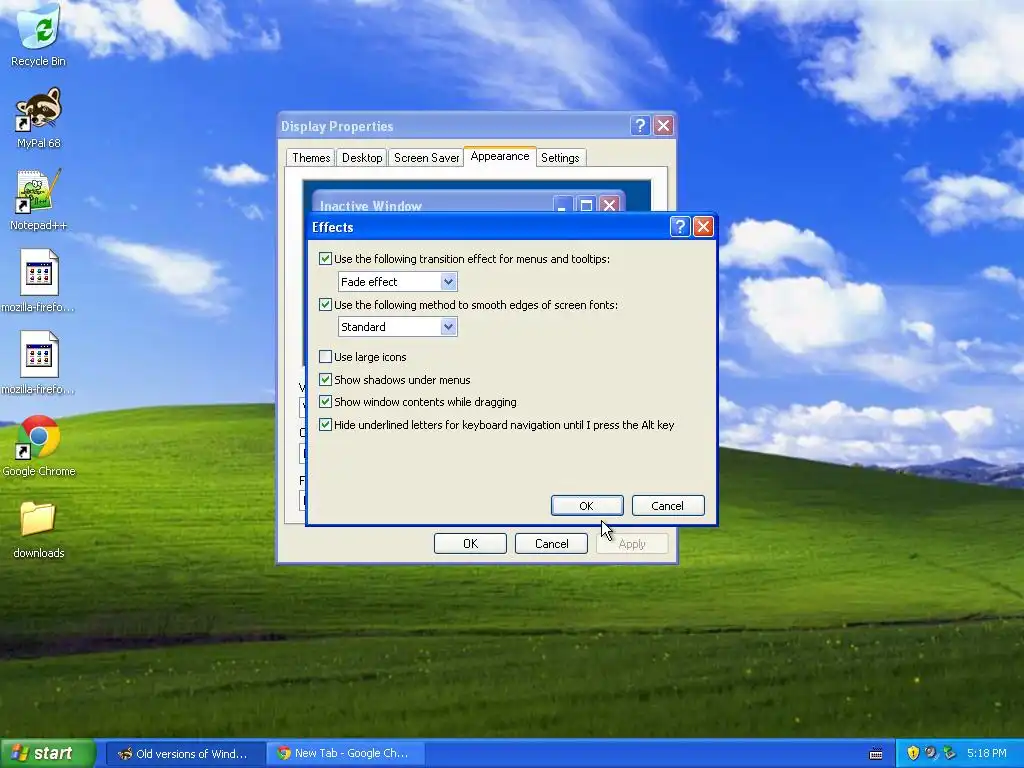Image resolution: width=1024 pixels, height=768 pixels.
Task: Click the tray icon left of the clock
Action: click(x=950, y=753)
